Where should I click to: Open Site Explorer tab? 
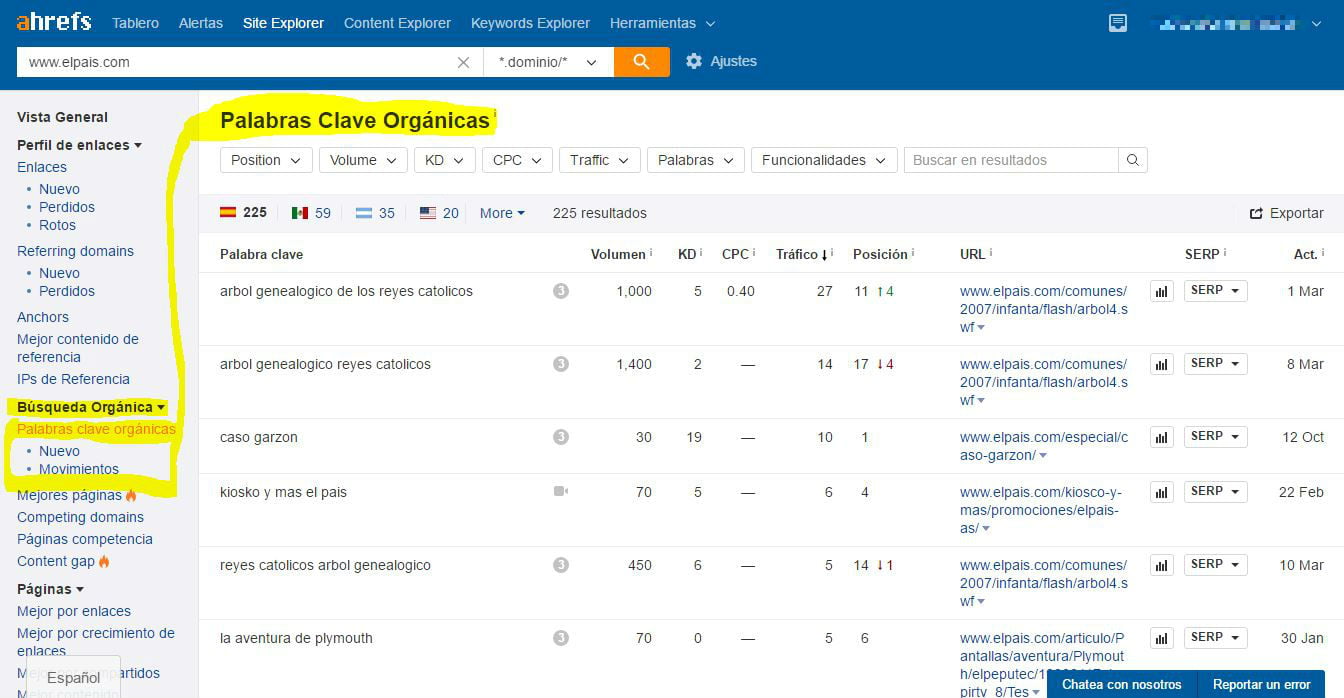[x=283, y=23]
